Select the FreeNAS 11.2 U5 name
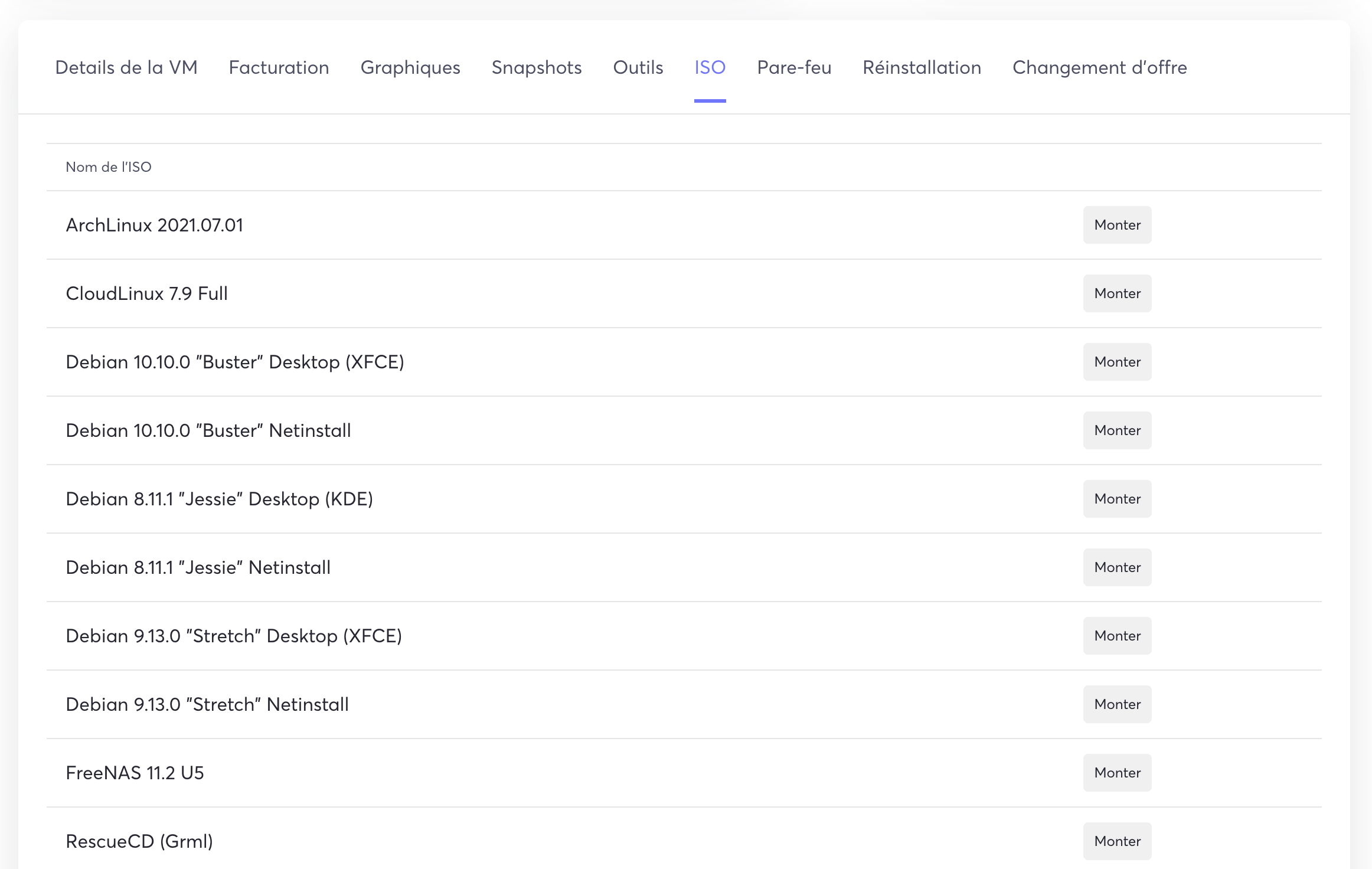This screenshot has width=1372, height=869. pyautogui.click(x=135, y=773)
